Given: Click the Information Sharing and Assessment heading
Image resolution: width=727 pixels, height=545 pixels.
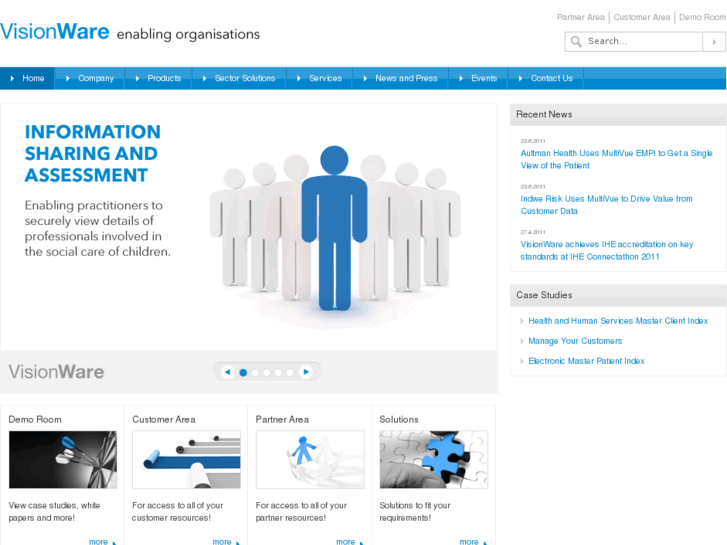Looking at the screenshot, I should tap(93, 154).
